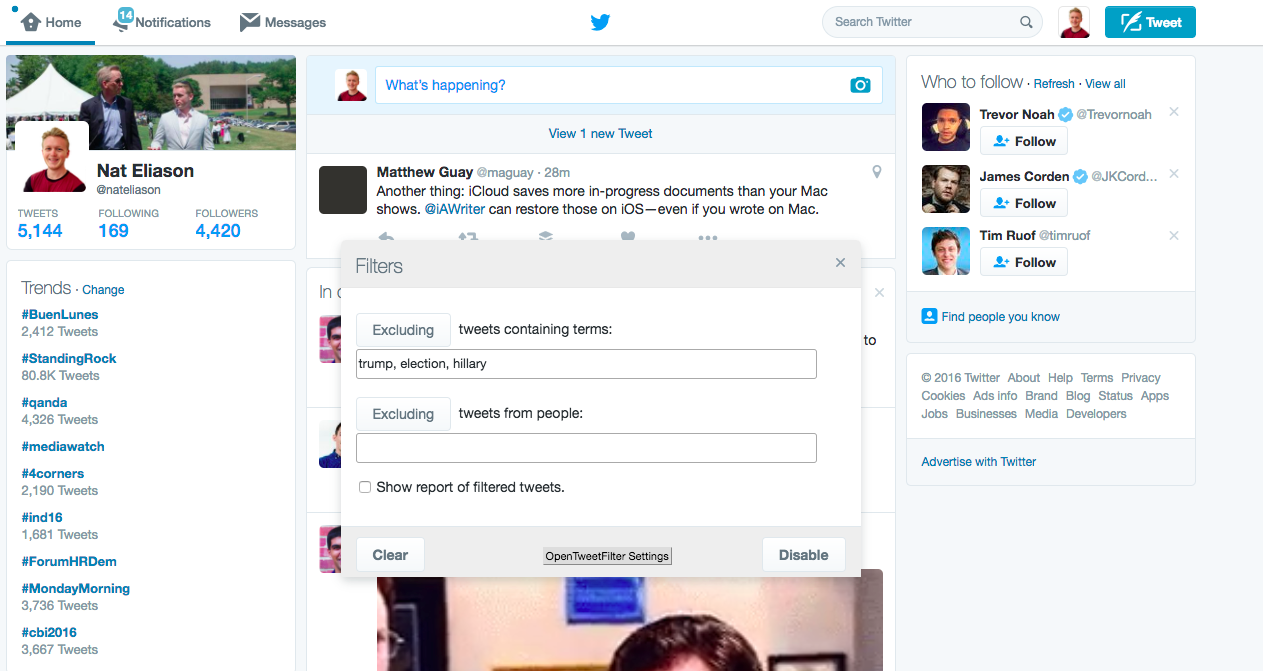Open Notifications with 14 badge
1263x671 pixels.
point(162,22)
